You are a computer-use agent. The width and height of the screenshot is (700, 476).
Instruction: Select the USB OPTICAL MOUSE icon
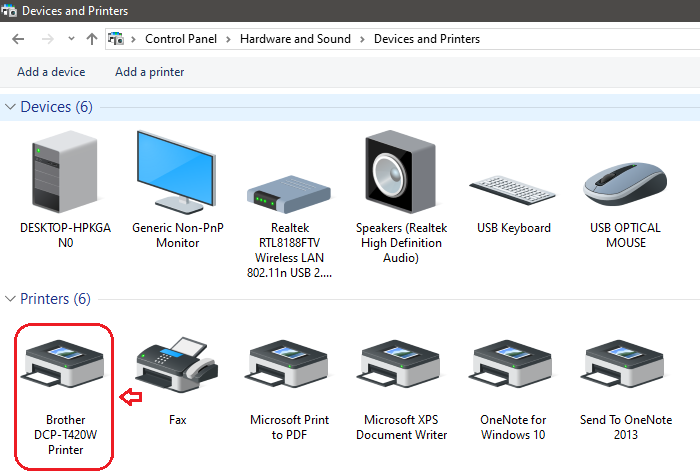pyautogui.click(x=625, y=184)
